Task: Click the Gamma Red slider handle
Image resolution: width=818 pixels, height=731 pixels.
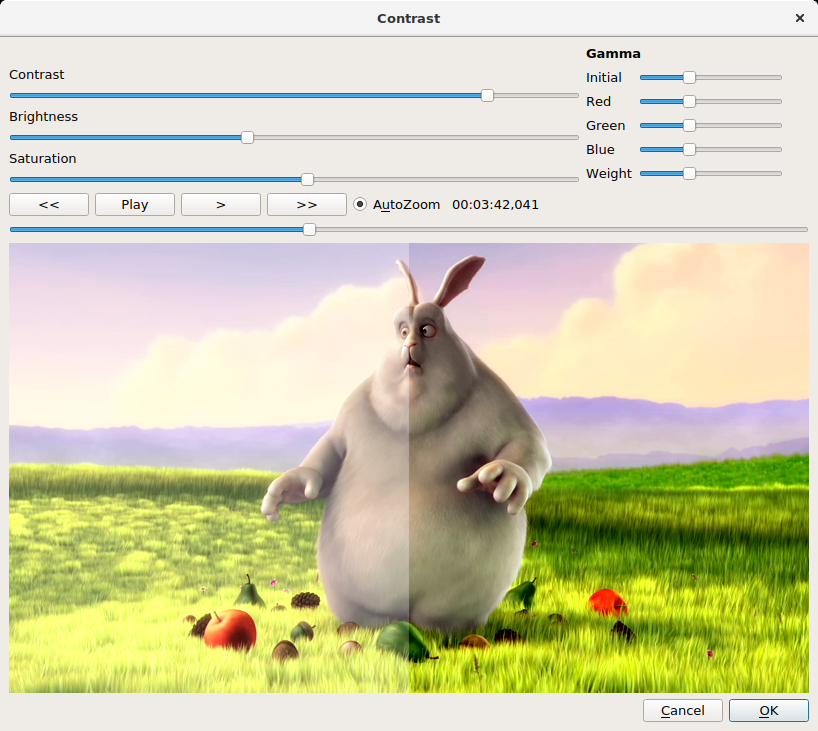Action: (689, 101)
